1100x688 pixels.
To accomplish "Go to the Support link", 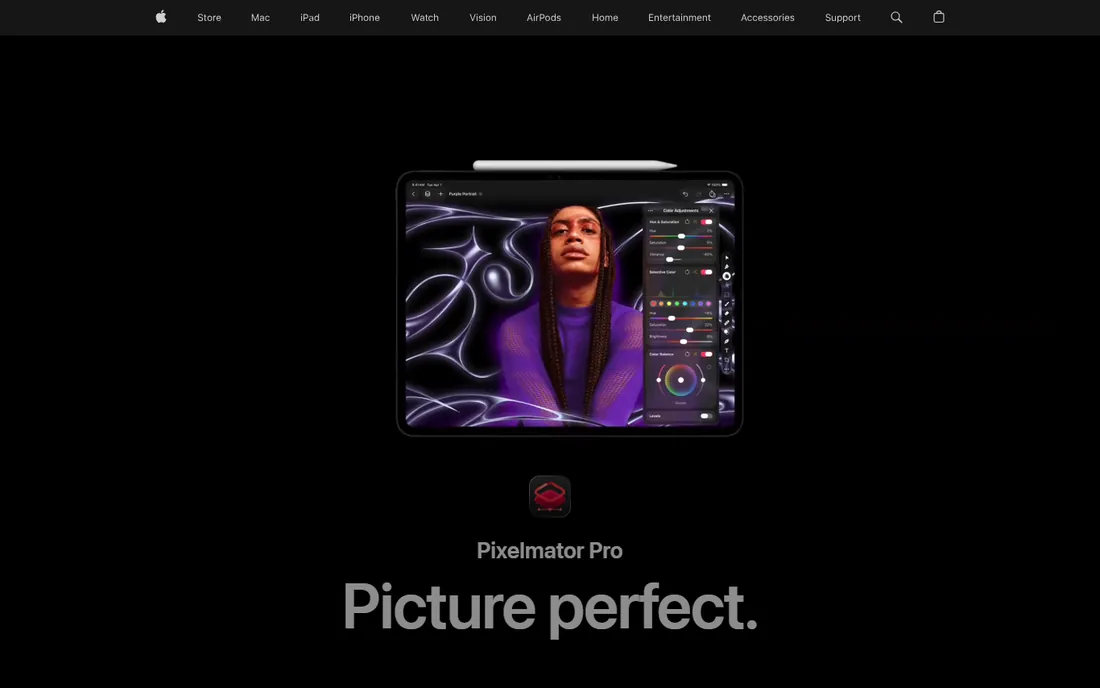I will 843,18.
